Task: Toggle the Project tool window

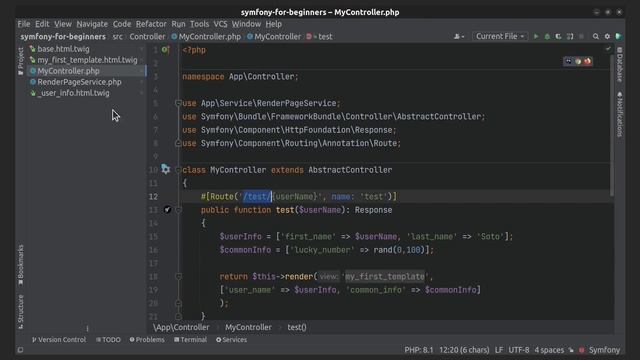Action: (x=21, y=61)
